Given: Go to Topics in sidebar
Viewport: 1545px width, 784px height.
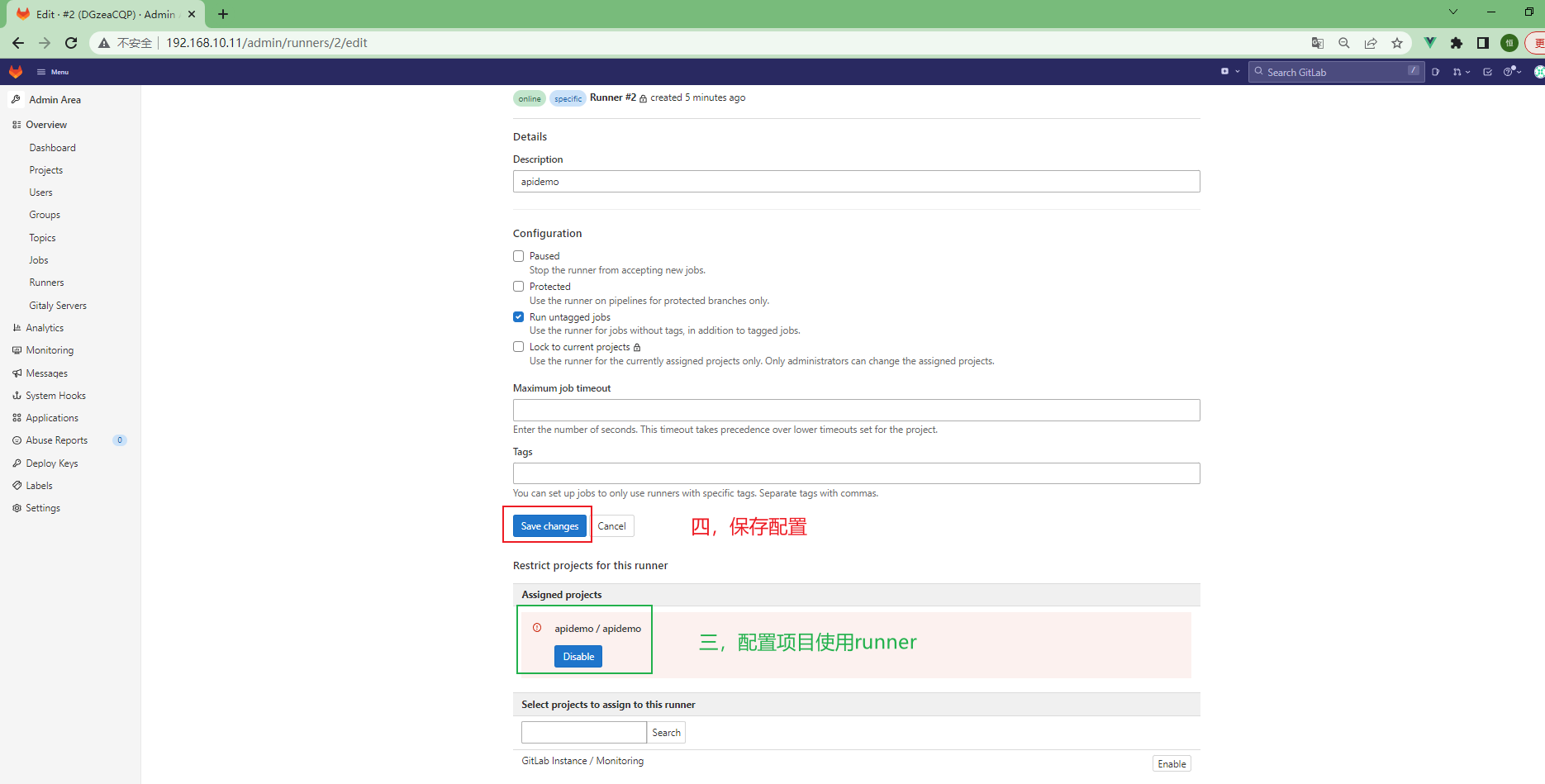Looking at the screenshot, I should click(x=43, y=238).
